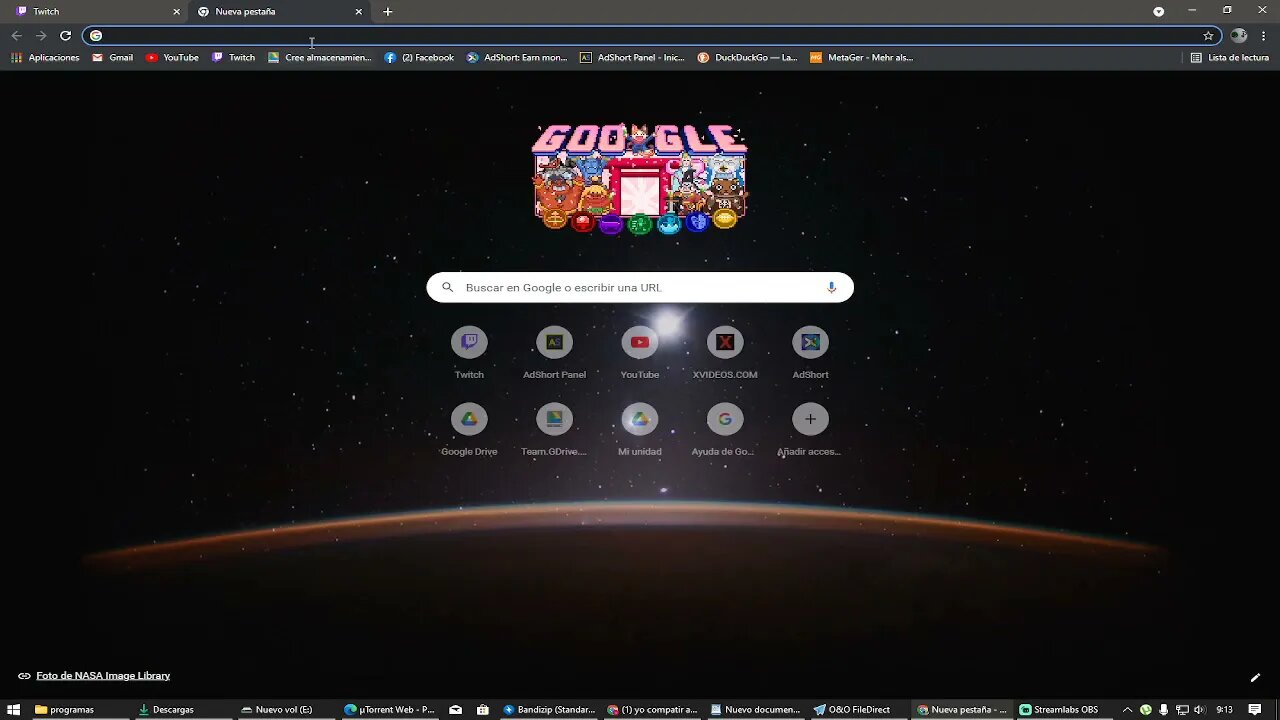Open the Mi unidad shortcut tile
1280x720 pixels.
click(x=640, y=430)
